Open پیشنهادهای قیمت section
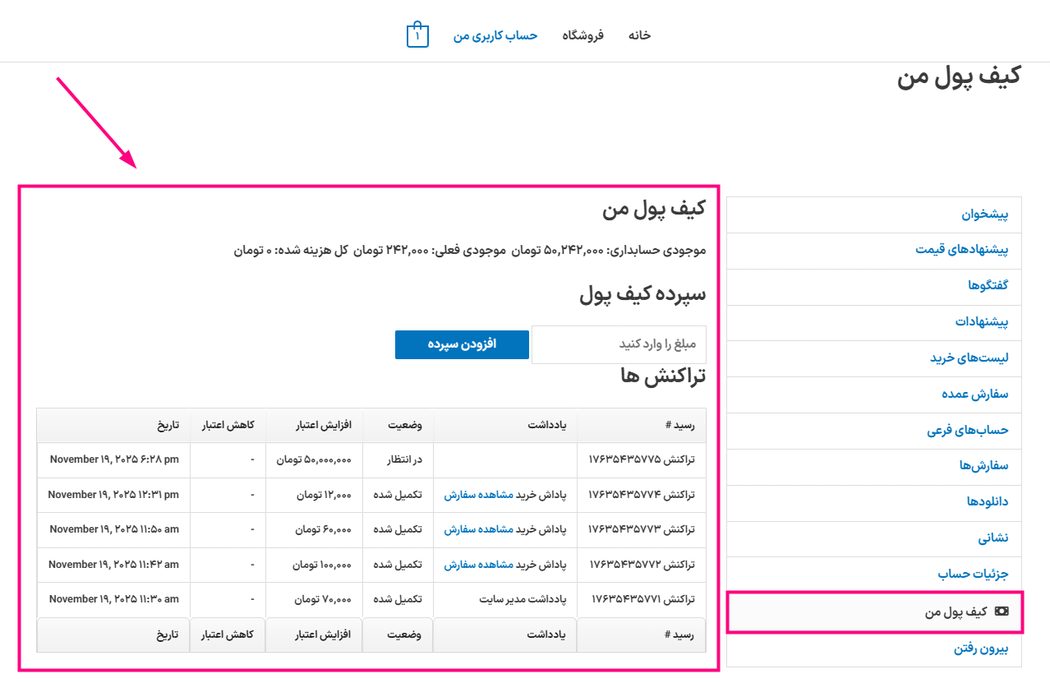Image resolution: width=1050 pixels, height=683 pixels. (x=965, y=251)
